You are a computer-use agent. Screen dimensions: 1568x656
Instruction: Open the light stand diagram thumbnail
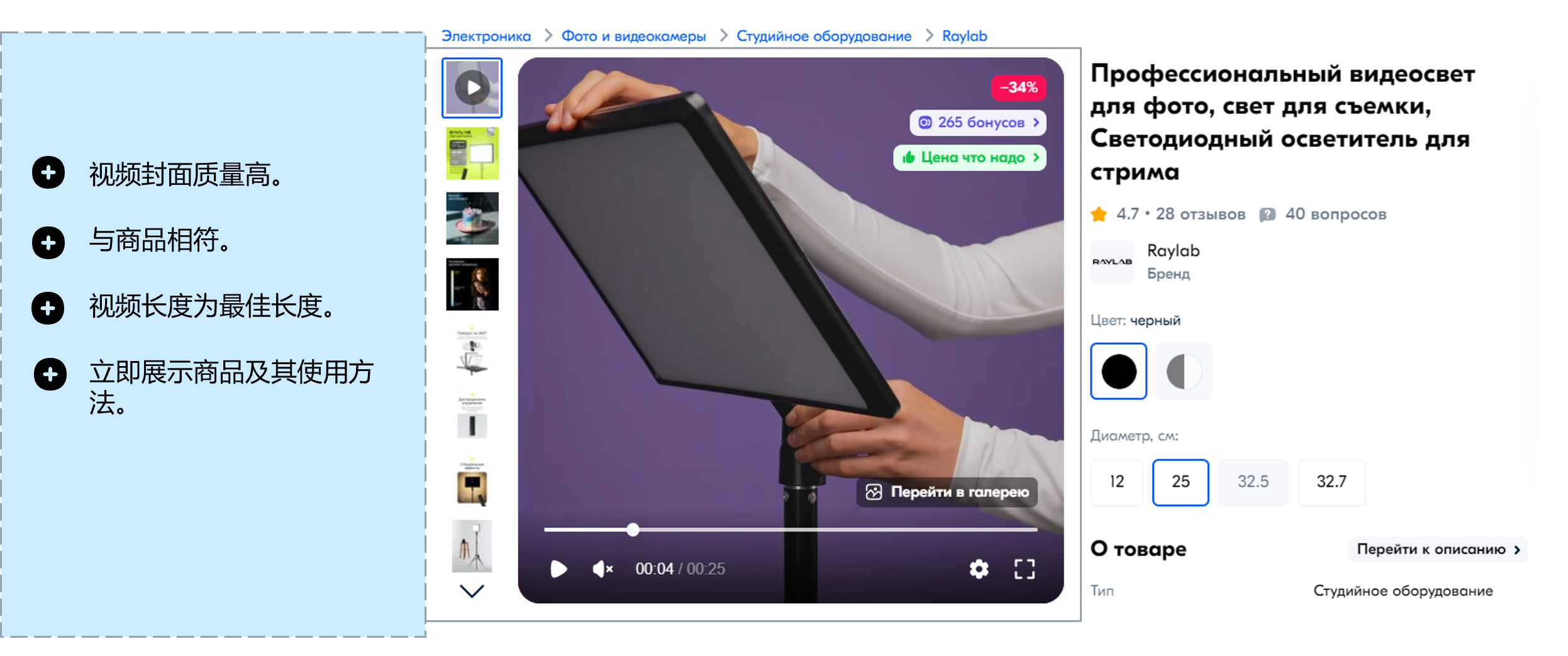click(472, 350)
